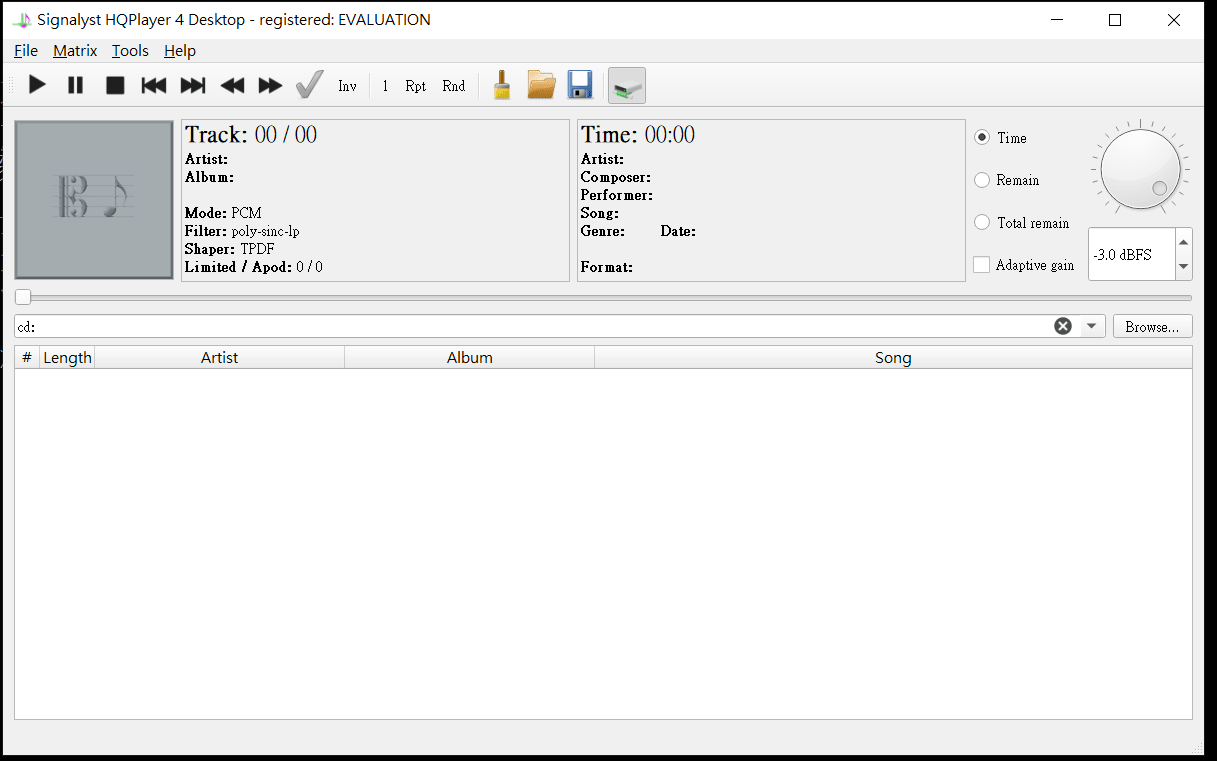Screen dimensions: 1217x761
Task: Maximize the HQPlayer window
Action: (x=1115, y=20)
